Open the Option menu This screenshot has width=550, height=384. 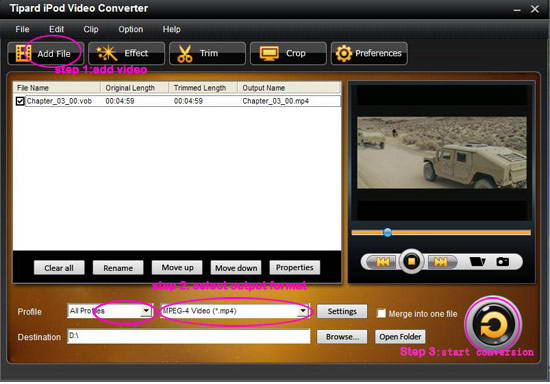point(130,29)
